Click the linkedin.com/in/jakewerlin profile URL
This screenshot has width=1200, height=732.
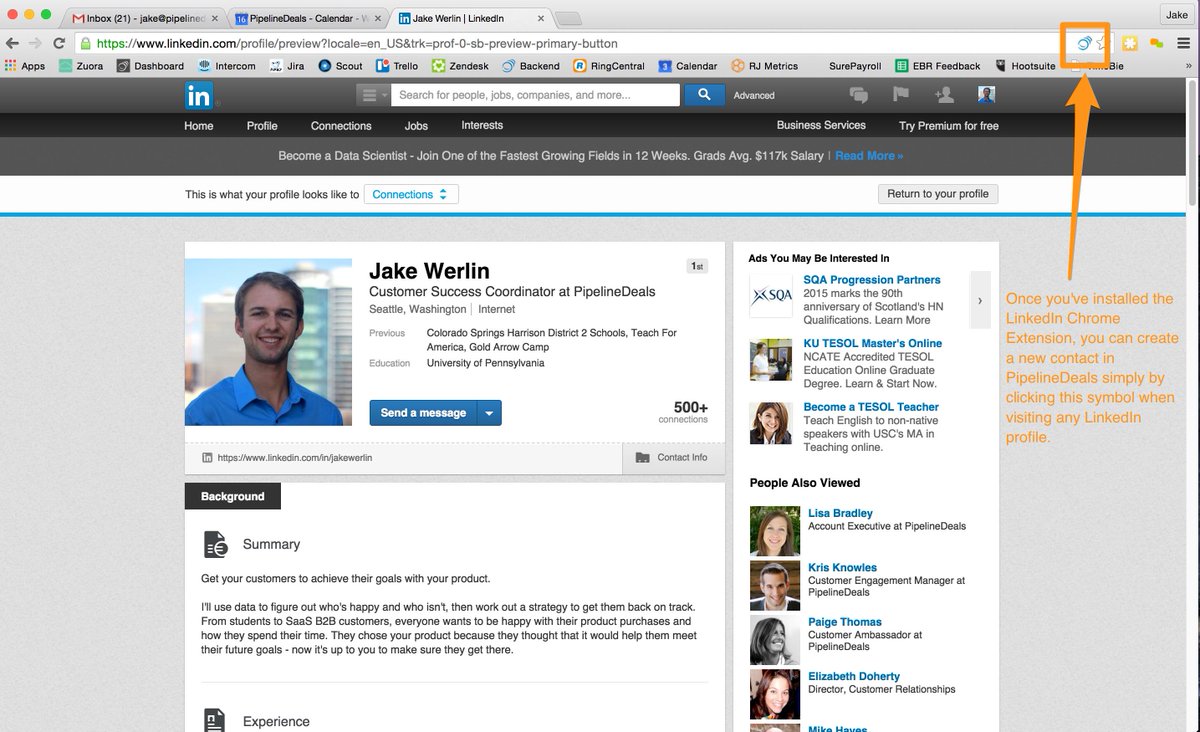point(294,458)
